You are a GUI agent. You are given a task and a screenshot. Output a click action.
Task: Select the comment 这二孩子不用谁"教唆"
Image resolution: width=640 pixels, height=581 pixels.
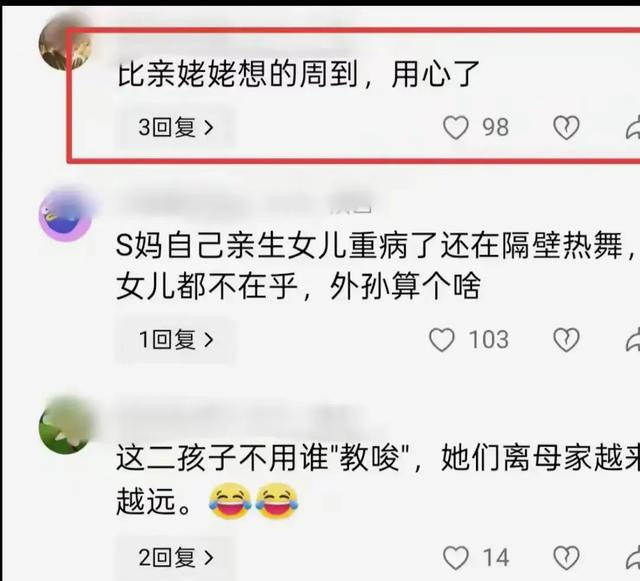point(378,480)
